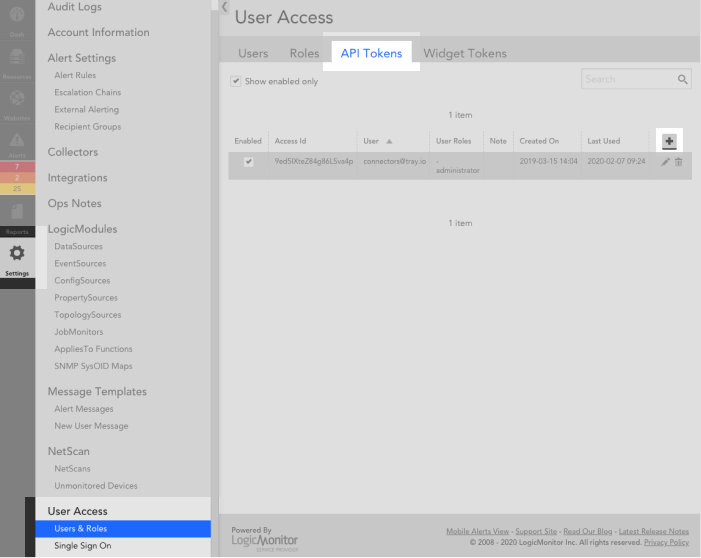
Task: Toggle the Show enabled only checkbox
Action: click(236, 81)
